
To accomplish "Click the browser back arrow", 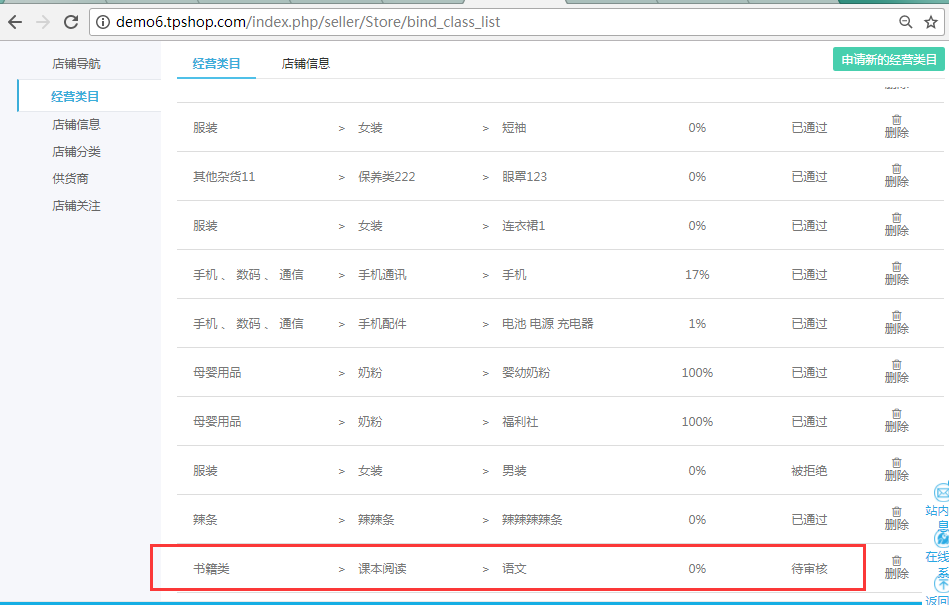I will [15, 21].
